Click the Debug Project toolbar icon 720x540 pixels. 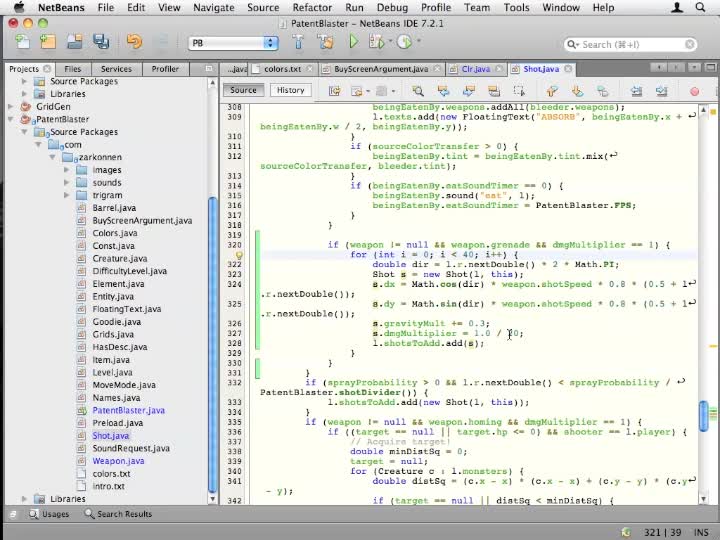378,42
